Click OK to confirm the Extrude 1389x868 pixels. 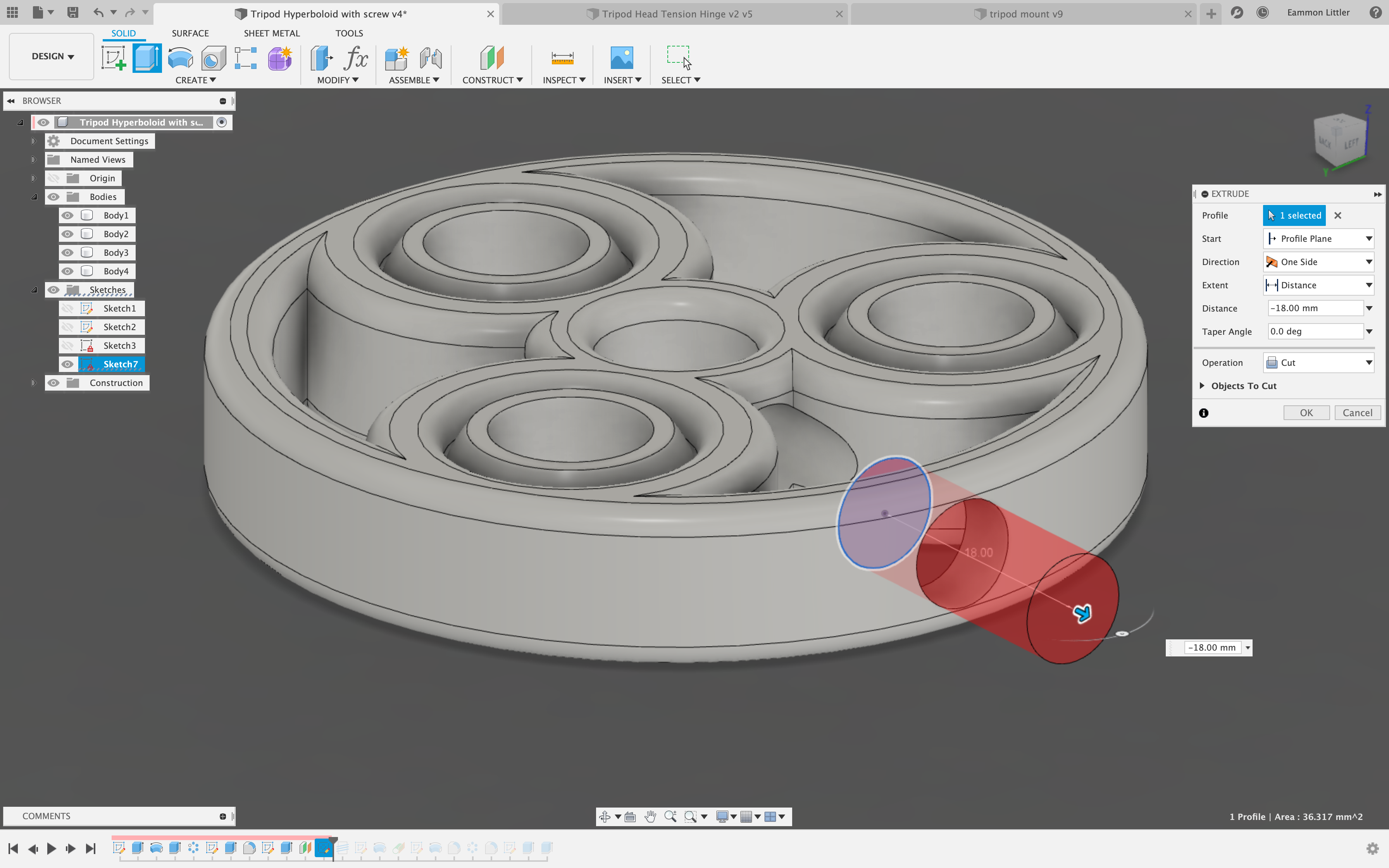[x=1306, y=412]
